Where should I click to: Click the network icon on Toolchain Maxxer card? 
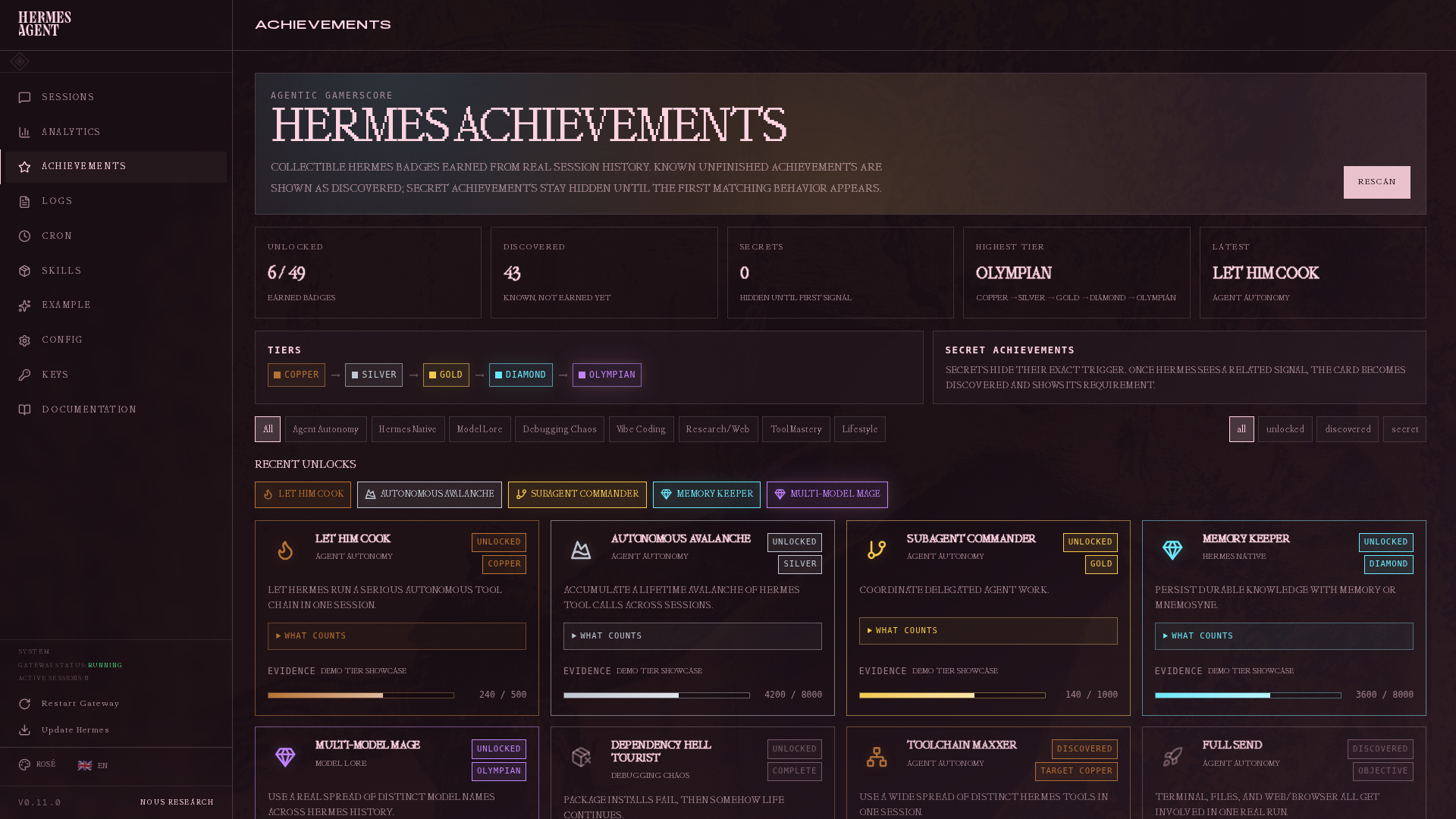coord(877,757)
